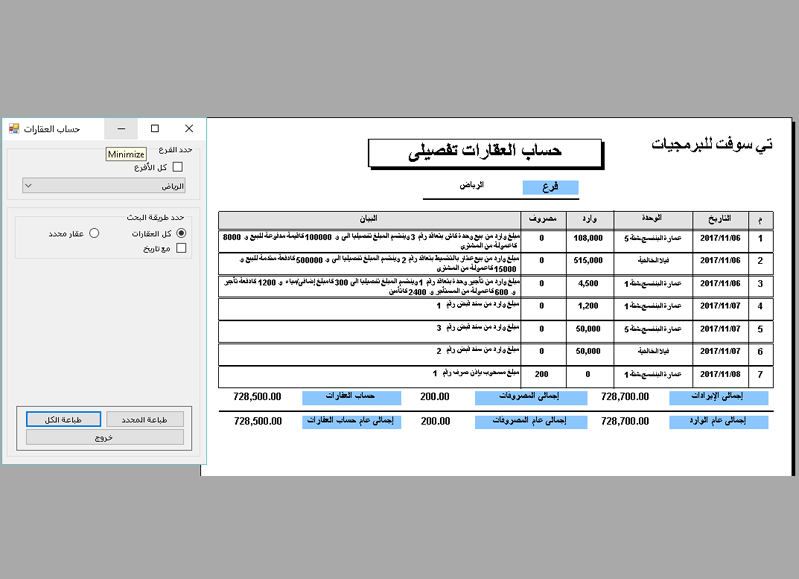Minimize the حساب العقارات window
Image resolution: width=799 pixels, height=579 pixels.
[x=121, y=128]
